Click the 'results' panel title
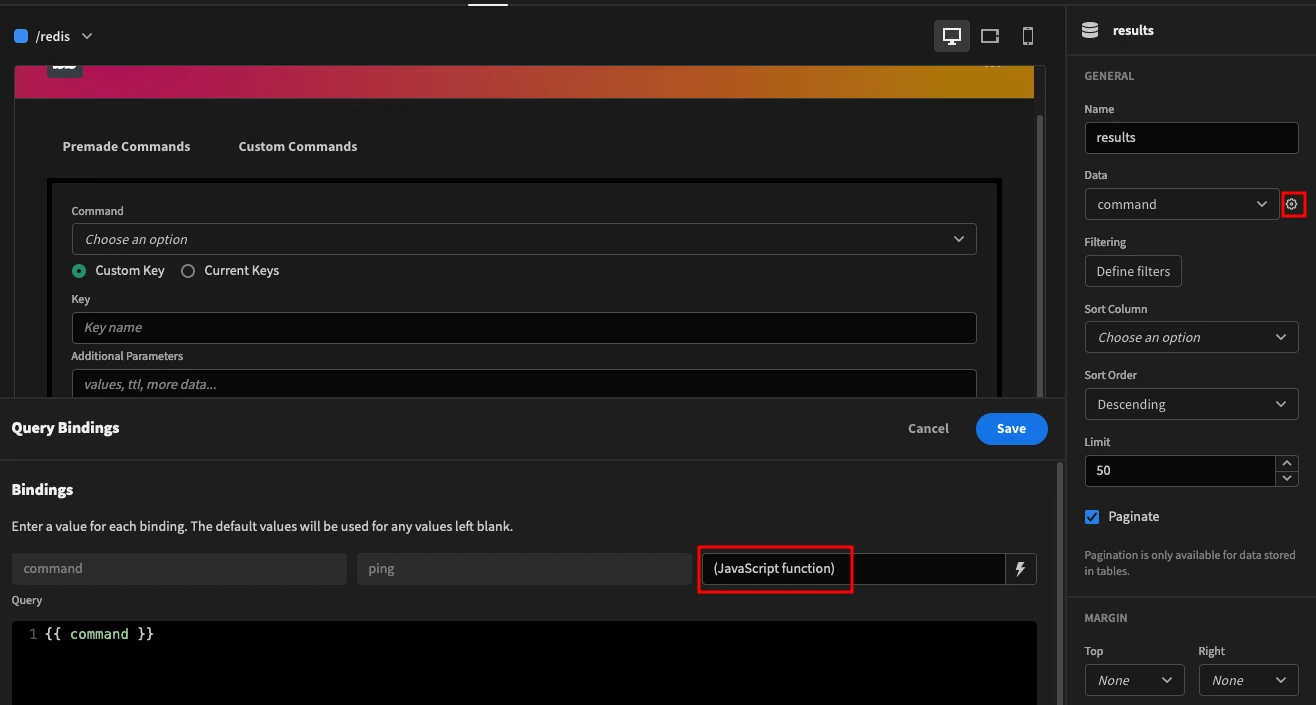Viewport: 1316px width, 705px height. (x=1133, y=30)
